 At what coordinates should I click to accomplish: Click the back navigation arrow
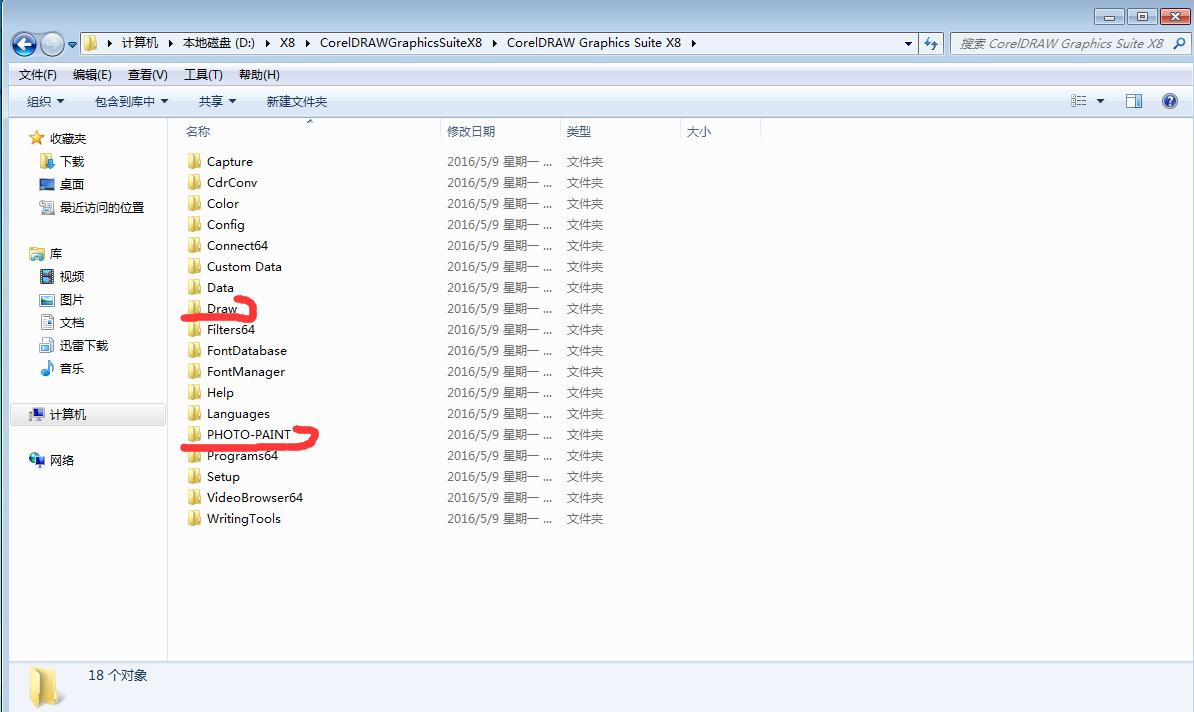click(22, 44)
